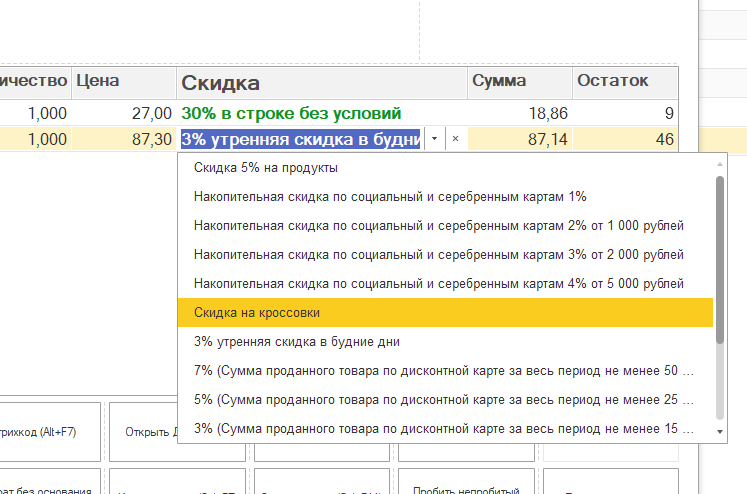
Task: Choose 'Накопительная скидка ... картам 1%' option
Action: click(445, 197)
